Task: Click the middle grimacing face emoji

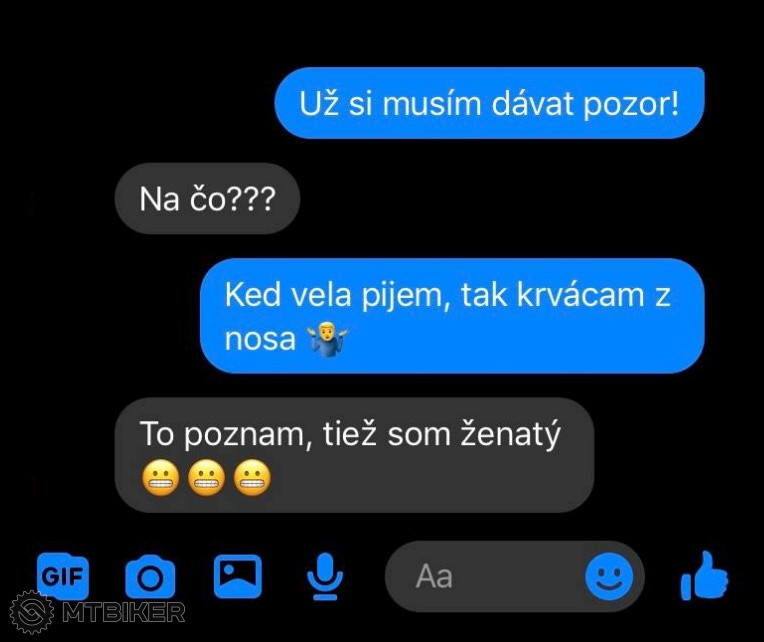Action: (206, 478)
